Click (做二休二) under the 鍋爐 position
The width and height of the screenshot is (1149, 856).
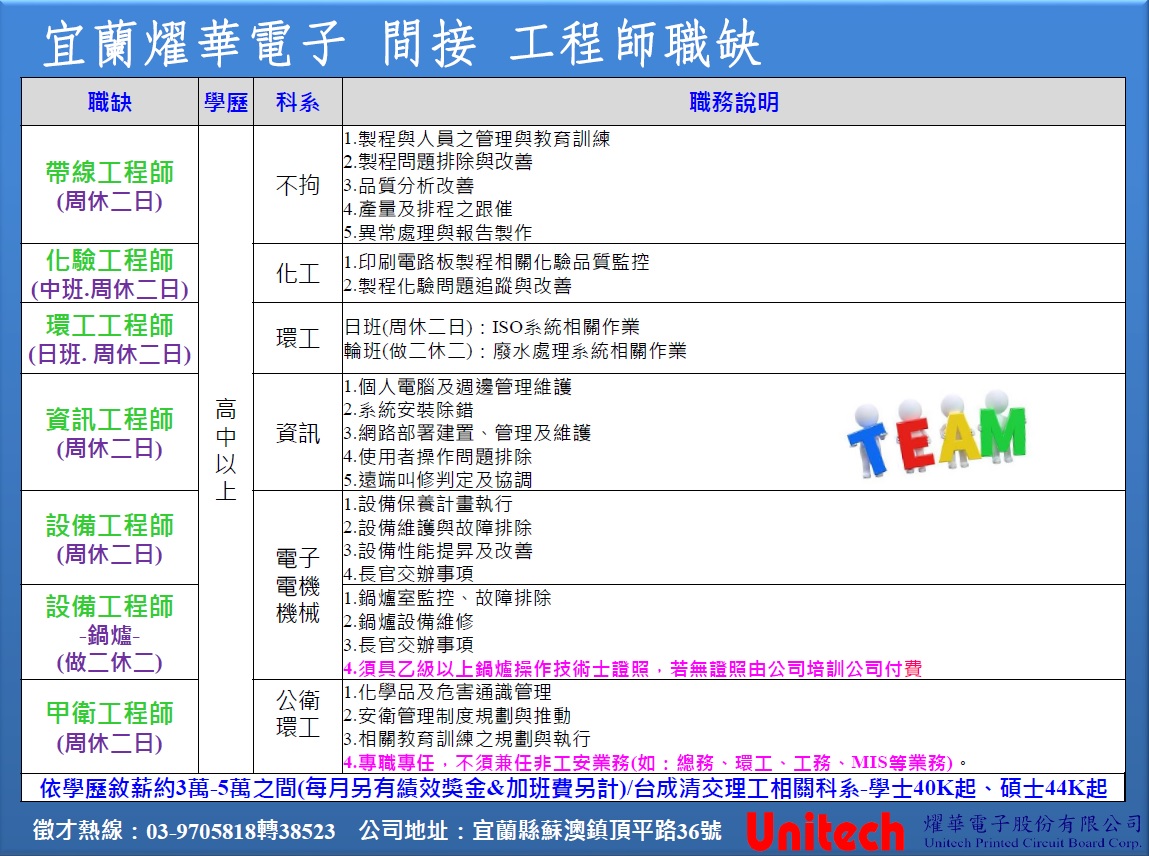[x=110, y=663]
